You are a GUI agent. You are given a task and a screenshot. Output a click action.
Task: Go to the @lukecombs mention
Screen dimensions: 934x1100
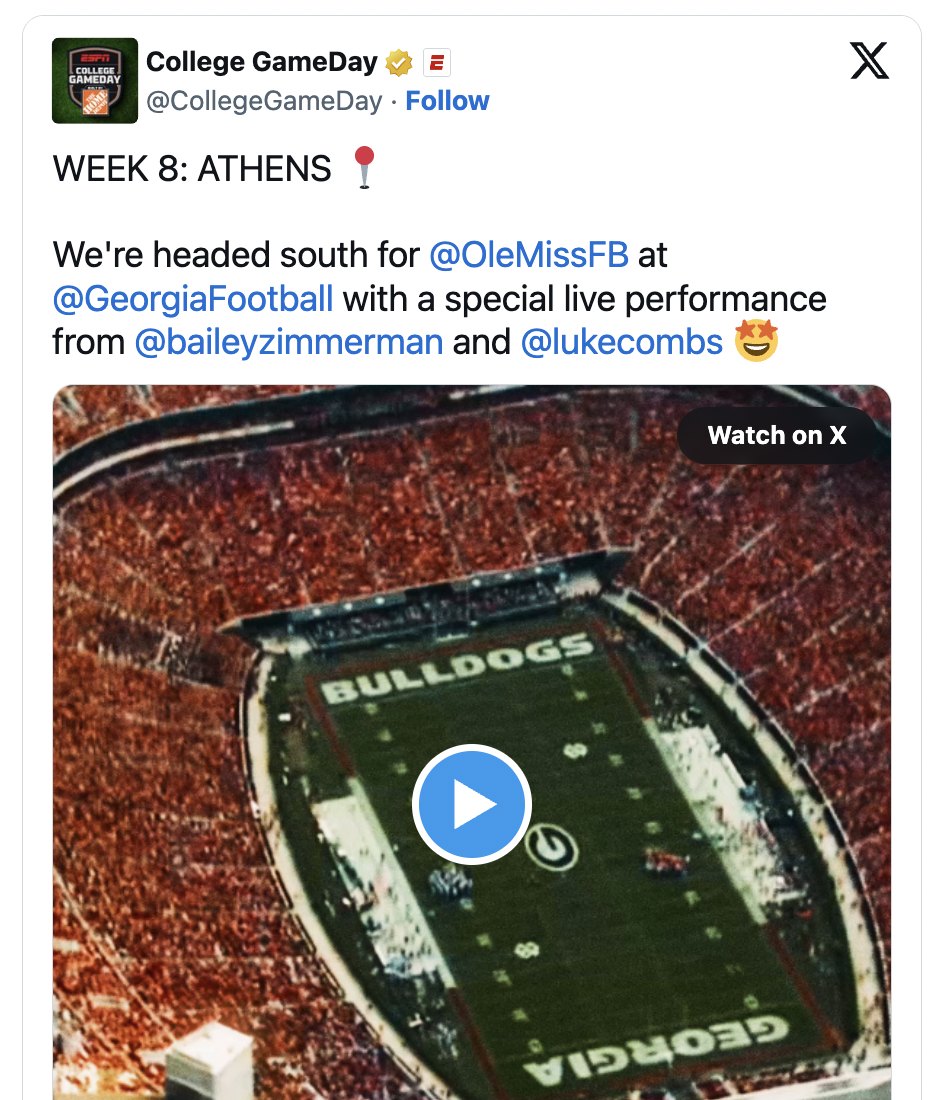621,343
